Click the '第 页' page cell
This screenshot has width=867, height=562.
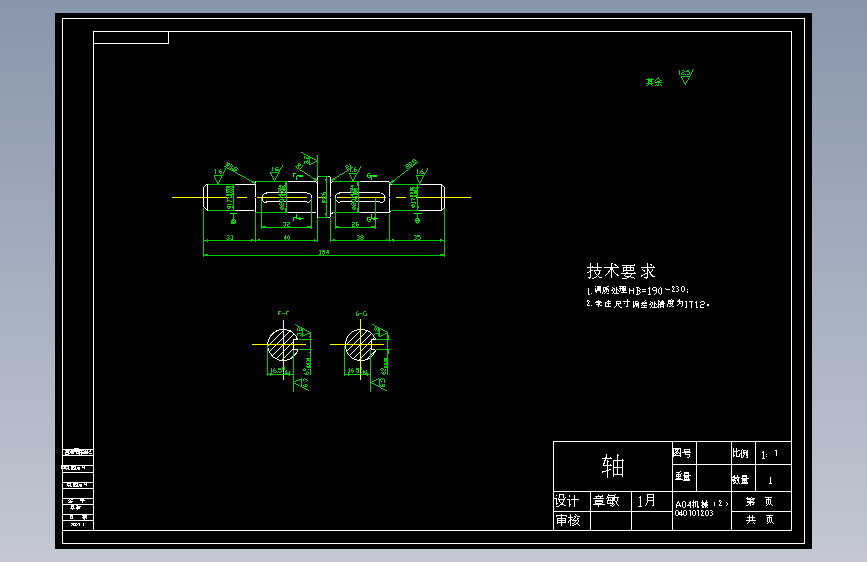[761, 501]
